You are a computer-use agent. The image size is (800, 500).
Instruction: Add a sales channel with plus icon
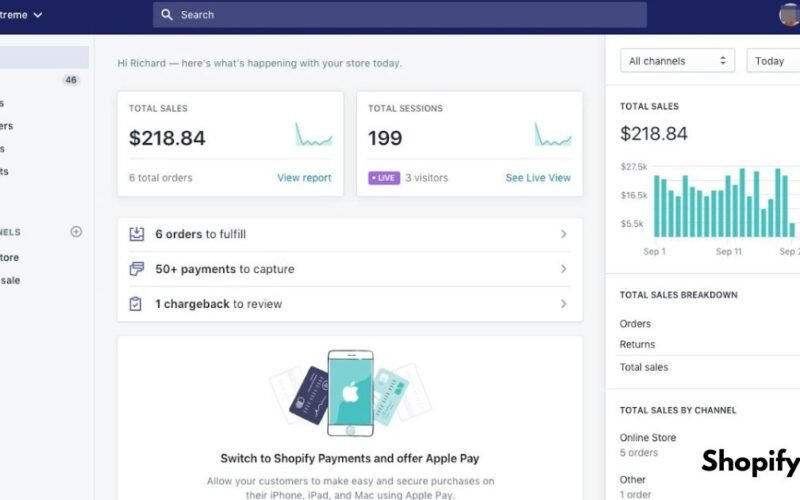pos(76,232)
